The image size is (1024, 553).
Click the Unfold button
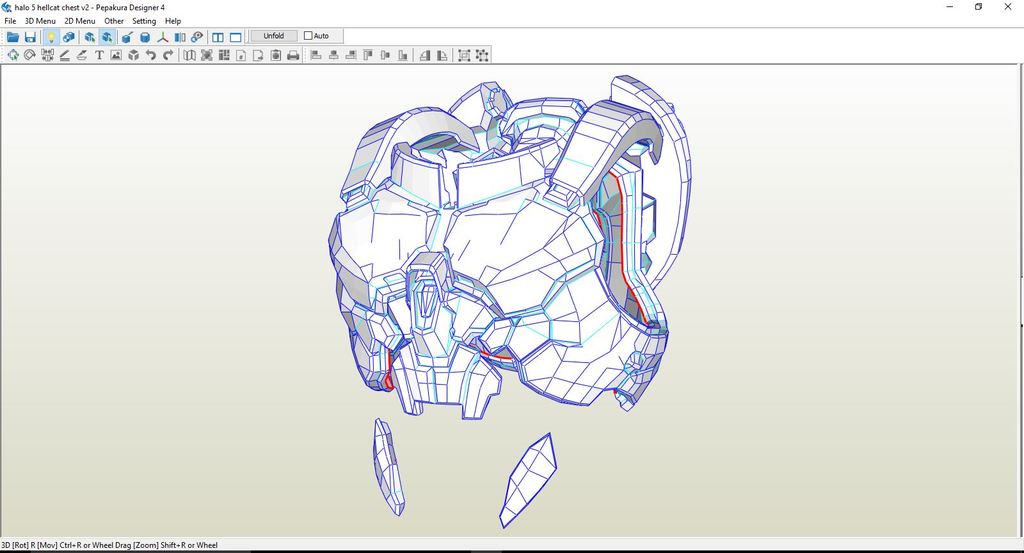pyautogui.click(x=274, y=36)
